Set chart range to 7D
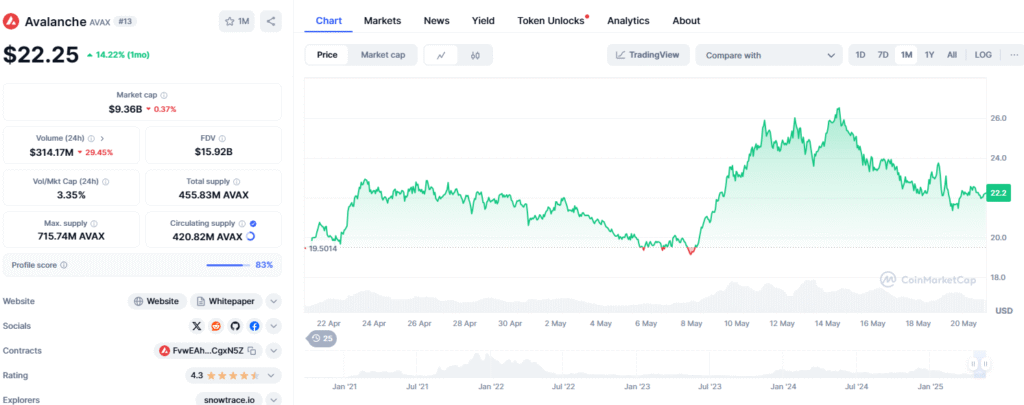The image size is (1024, 405). [x=883, y=55]
